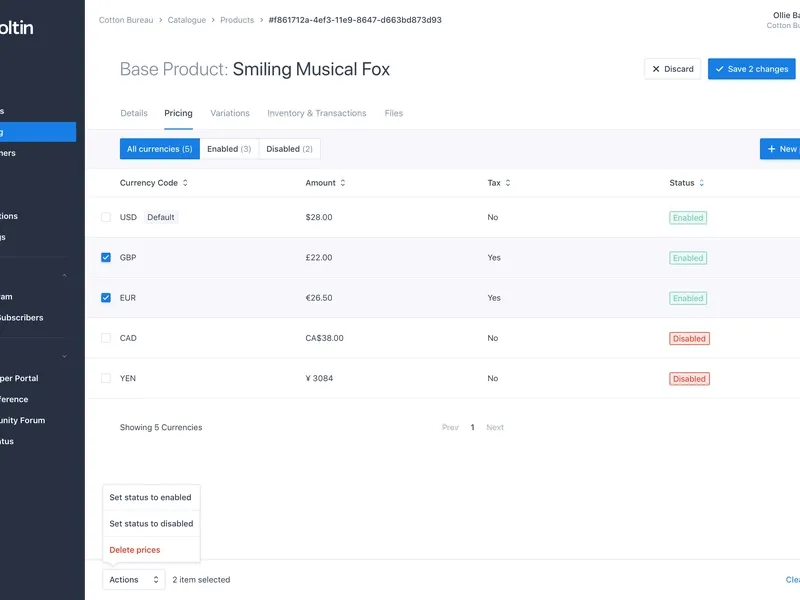Click the Amount column sort arrows
Viewport: 800px width, 600px height.
(x=343, y=183)
